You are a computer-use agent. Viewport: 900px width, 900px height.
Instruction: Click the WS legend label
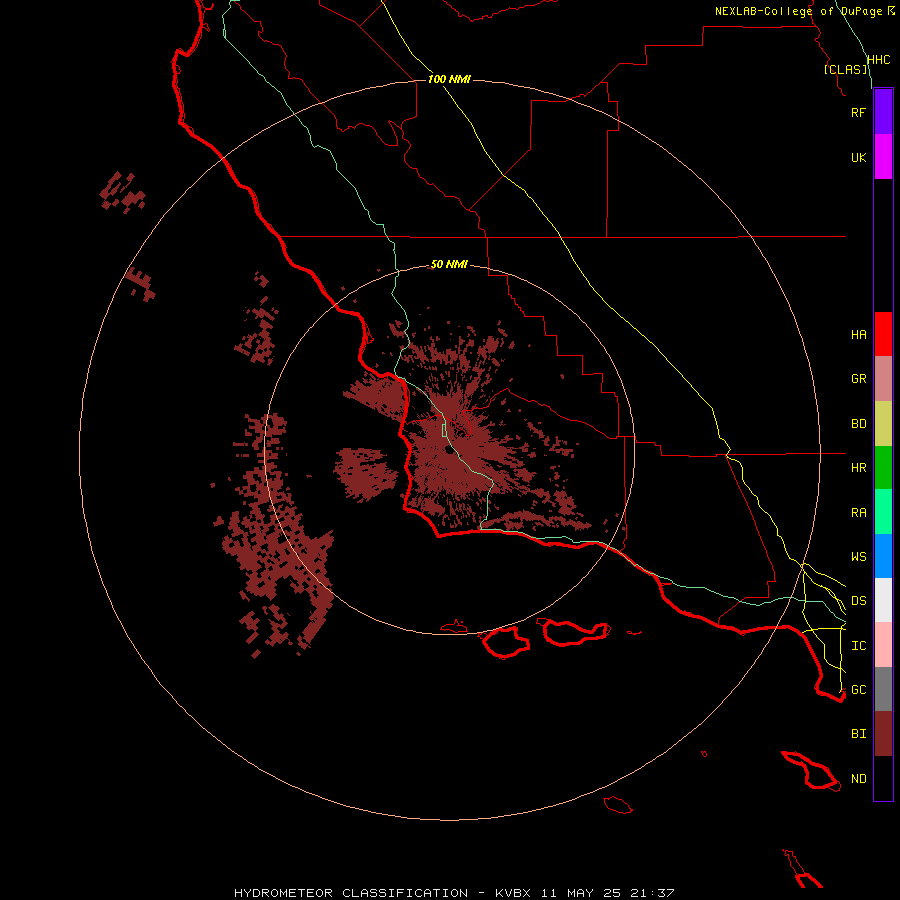858,557
